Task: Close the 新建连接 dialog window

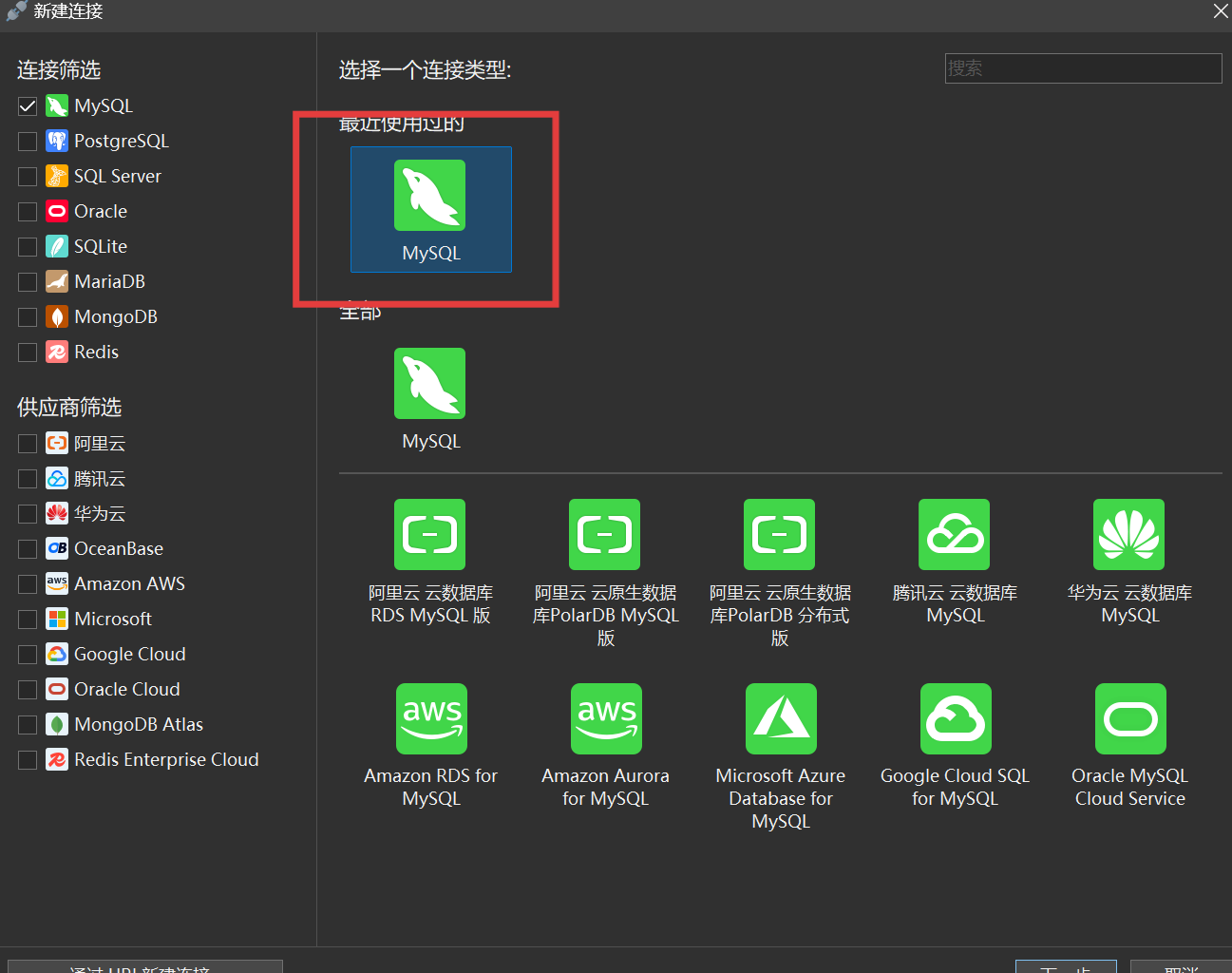Action: (1221, 11)
